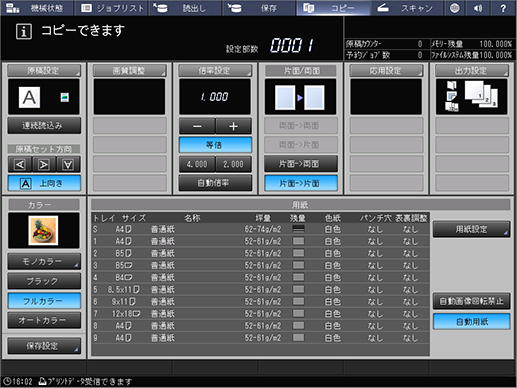The width and height of the screenshot is (517, 388).
Task: Click the fruit color preview thumbnail
Action: pos(43,230)
